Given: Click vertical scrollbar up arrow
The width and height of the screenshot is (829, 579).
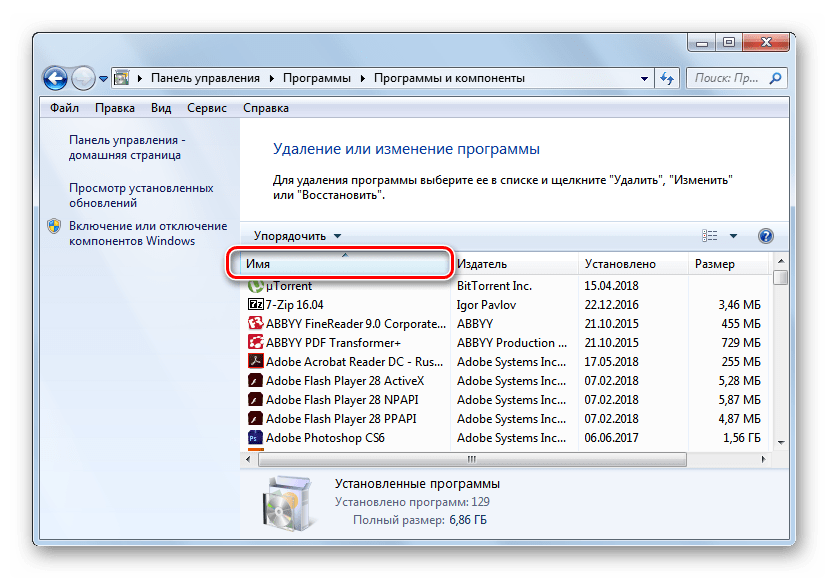Looking at the screenshot, I should point(781,261).
